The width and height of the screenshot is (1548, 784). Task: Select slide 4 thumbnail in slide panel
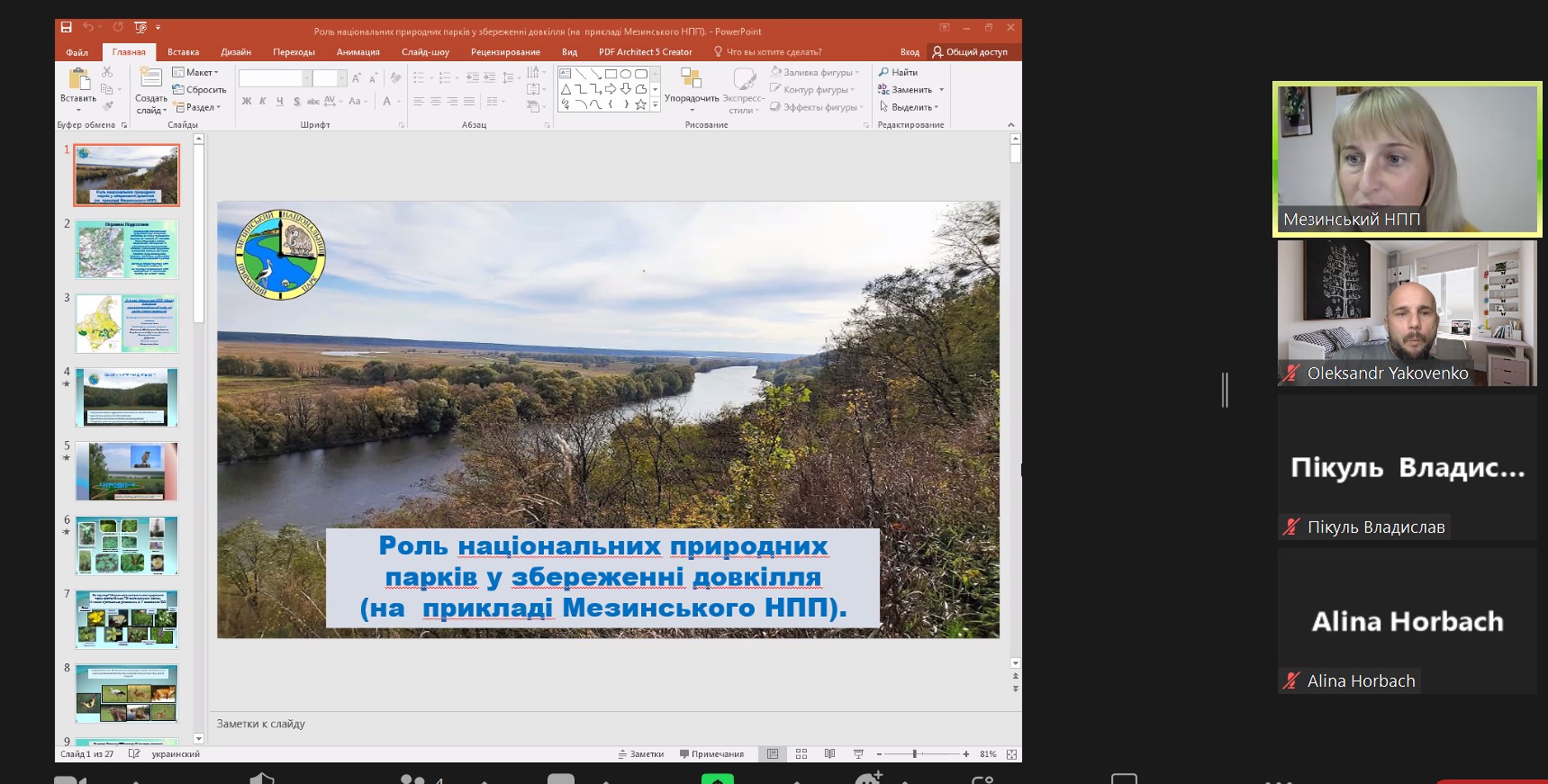click(127, 397)
